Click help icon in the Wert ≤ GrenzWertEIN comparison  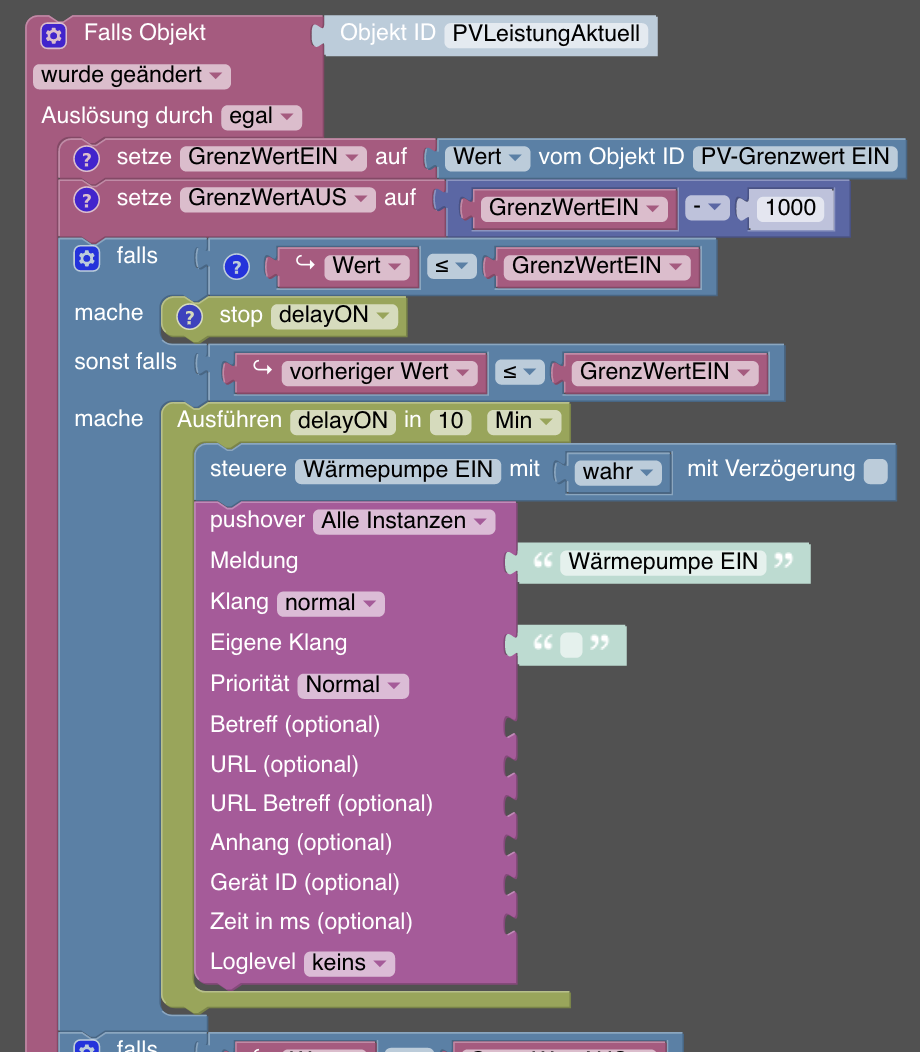click(x=236, y=267)
